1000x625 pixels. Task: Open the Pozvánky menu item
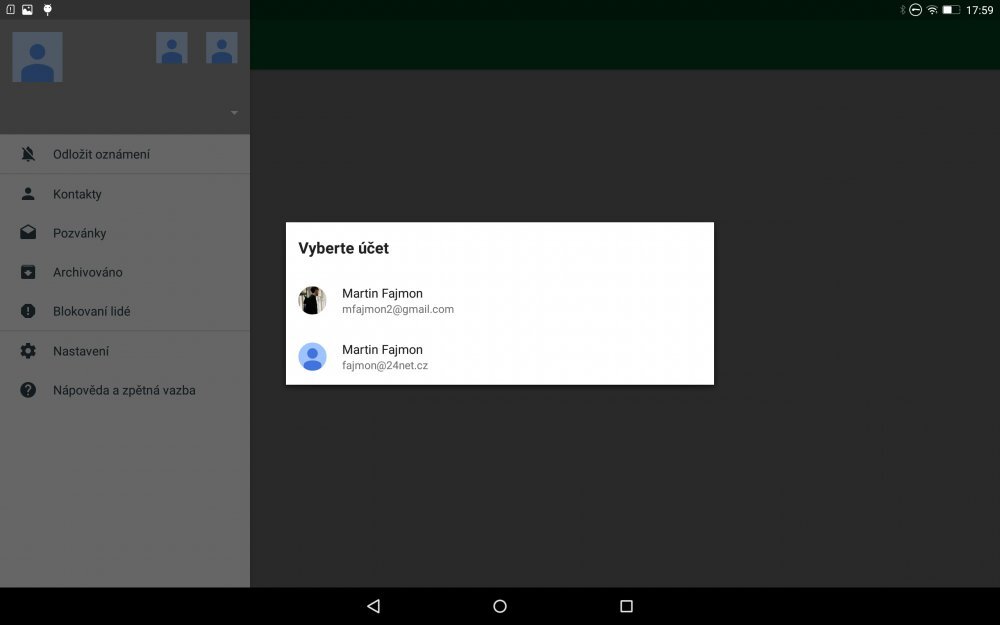pos(78,233)
